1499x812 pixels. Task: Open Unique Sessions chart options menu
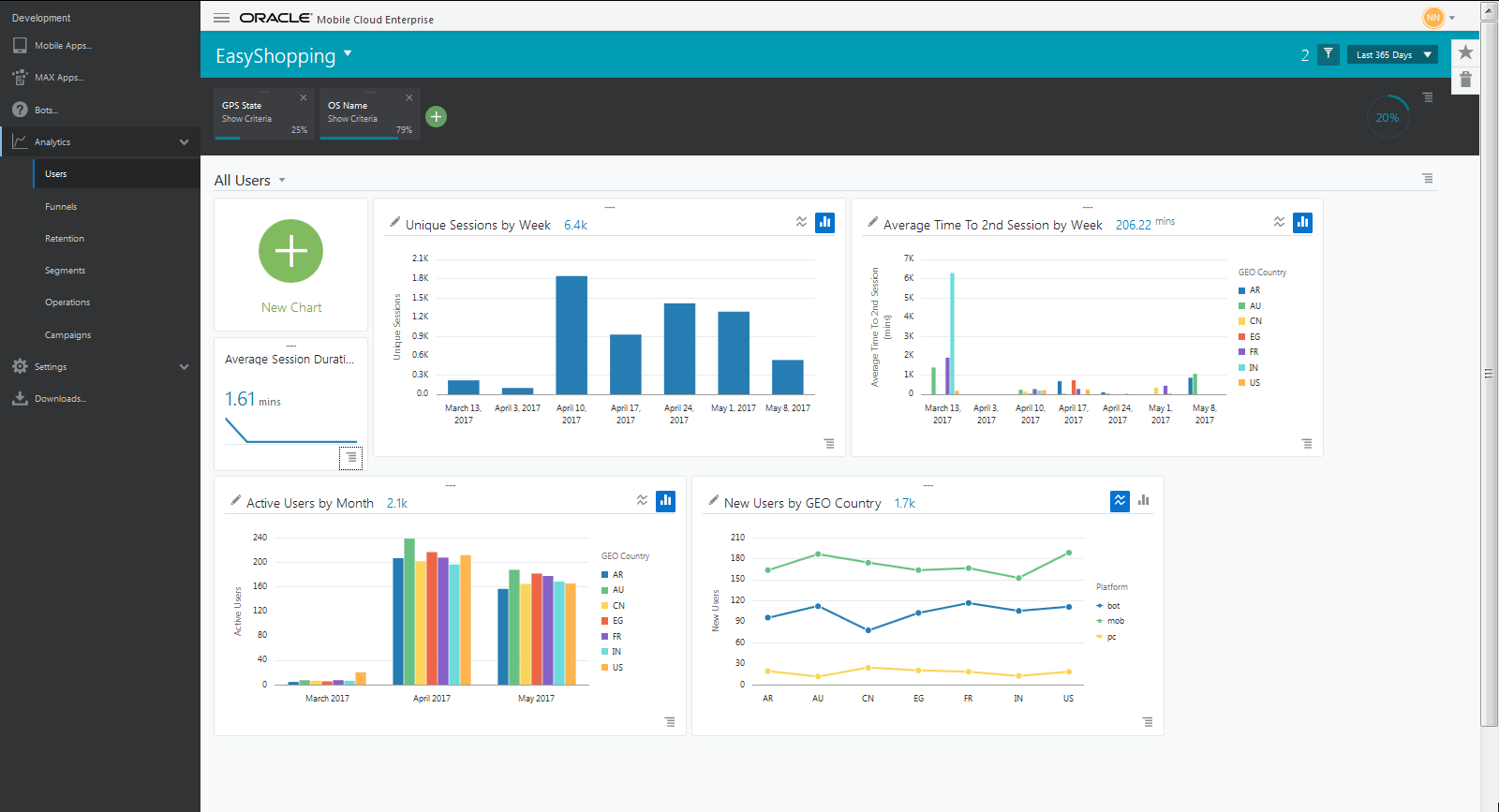(829, 444)
